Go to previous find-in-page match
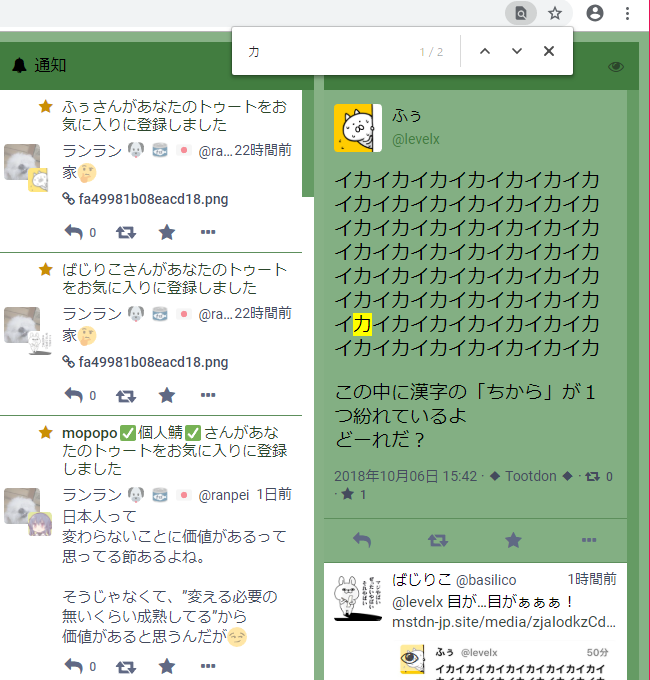650x680 pixels. [x=485, y=51]
